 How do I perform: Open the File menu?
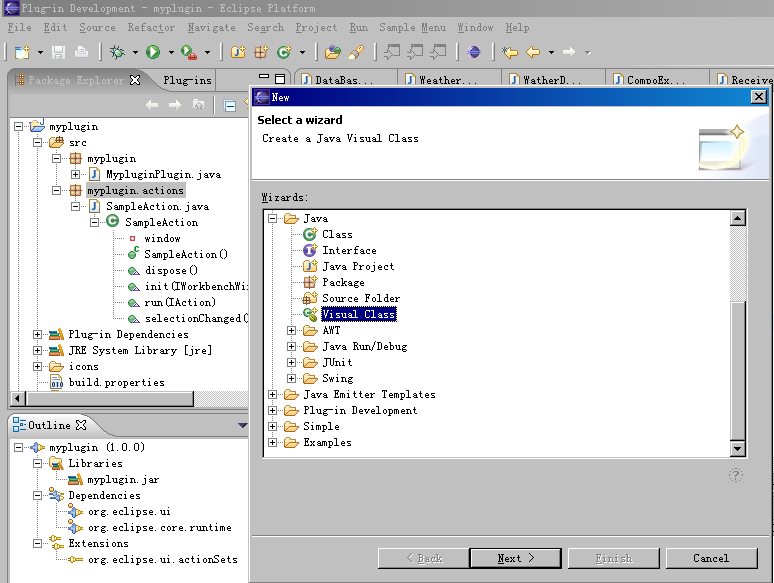point(19,28)
